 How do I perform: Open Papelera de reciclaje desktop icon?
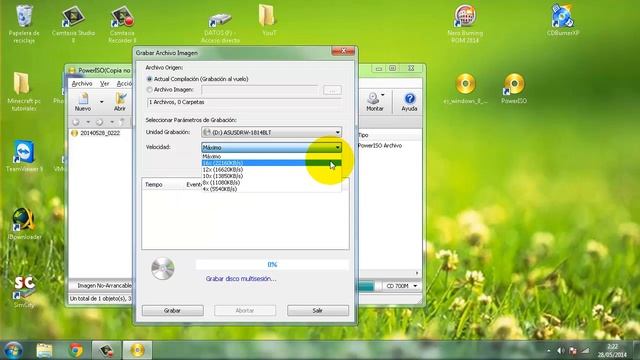point(24,24)
